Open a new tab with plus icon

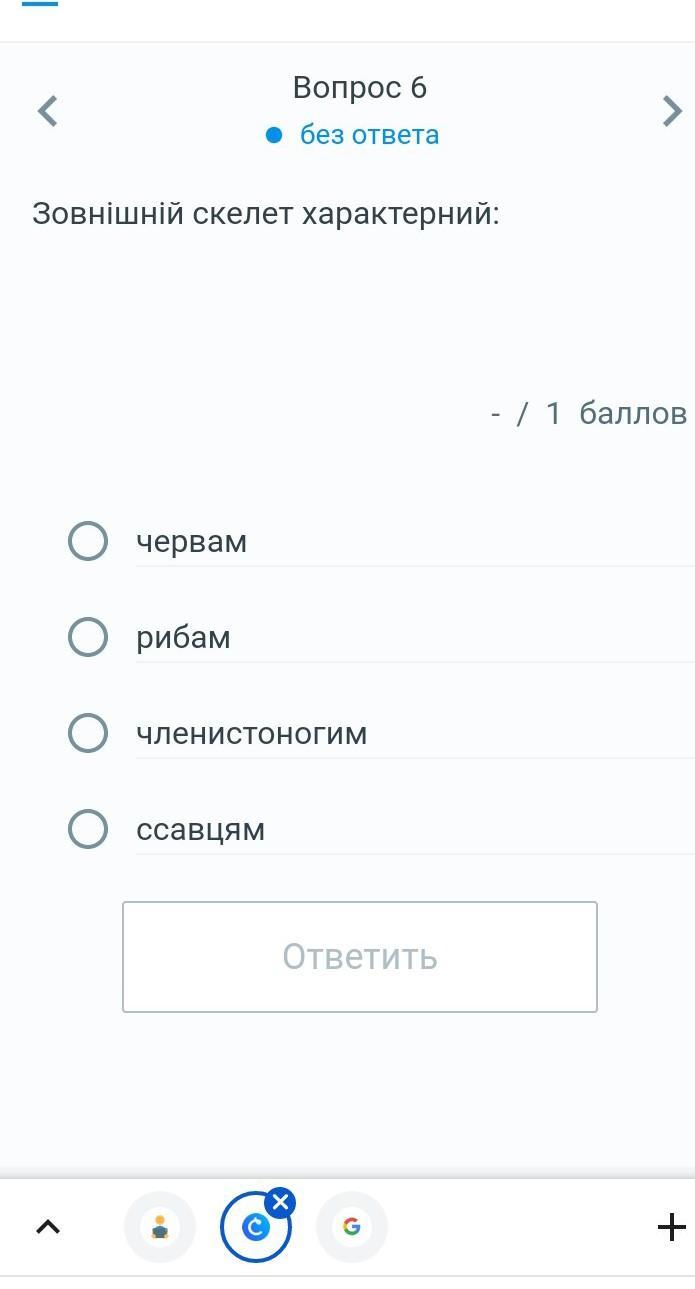click(x=672, y=1227)
